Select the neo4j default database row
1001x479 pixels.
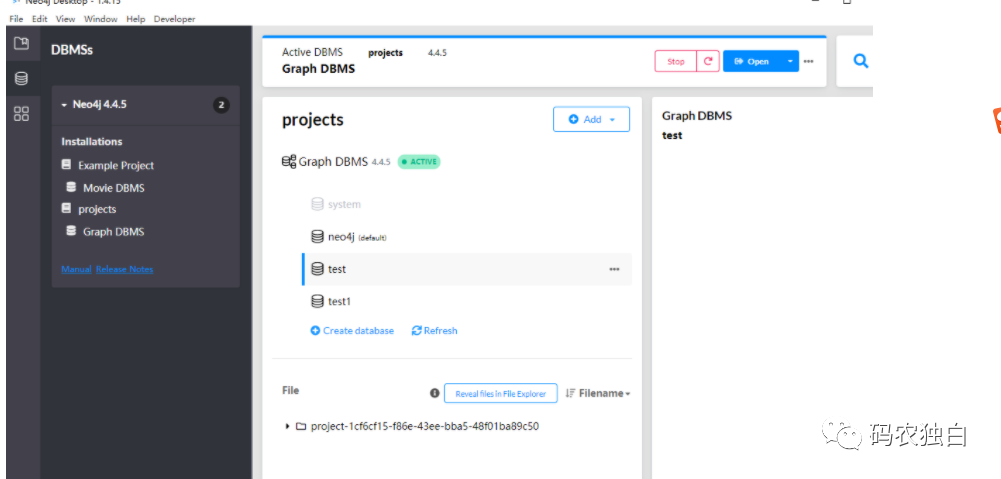click(467, 237)
